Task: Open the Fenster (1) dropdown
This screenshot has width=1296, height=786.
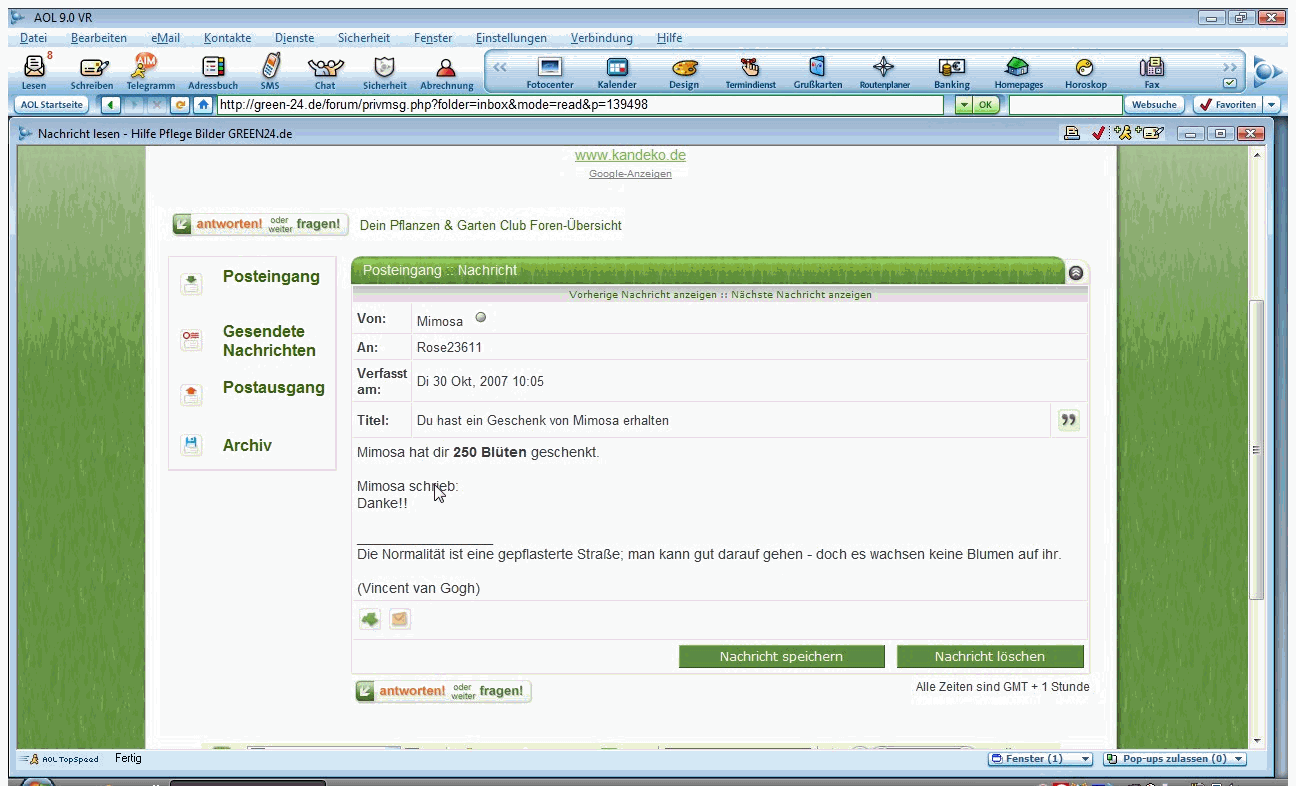Action: 1040,759
